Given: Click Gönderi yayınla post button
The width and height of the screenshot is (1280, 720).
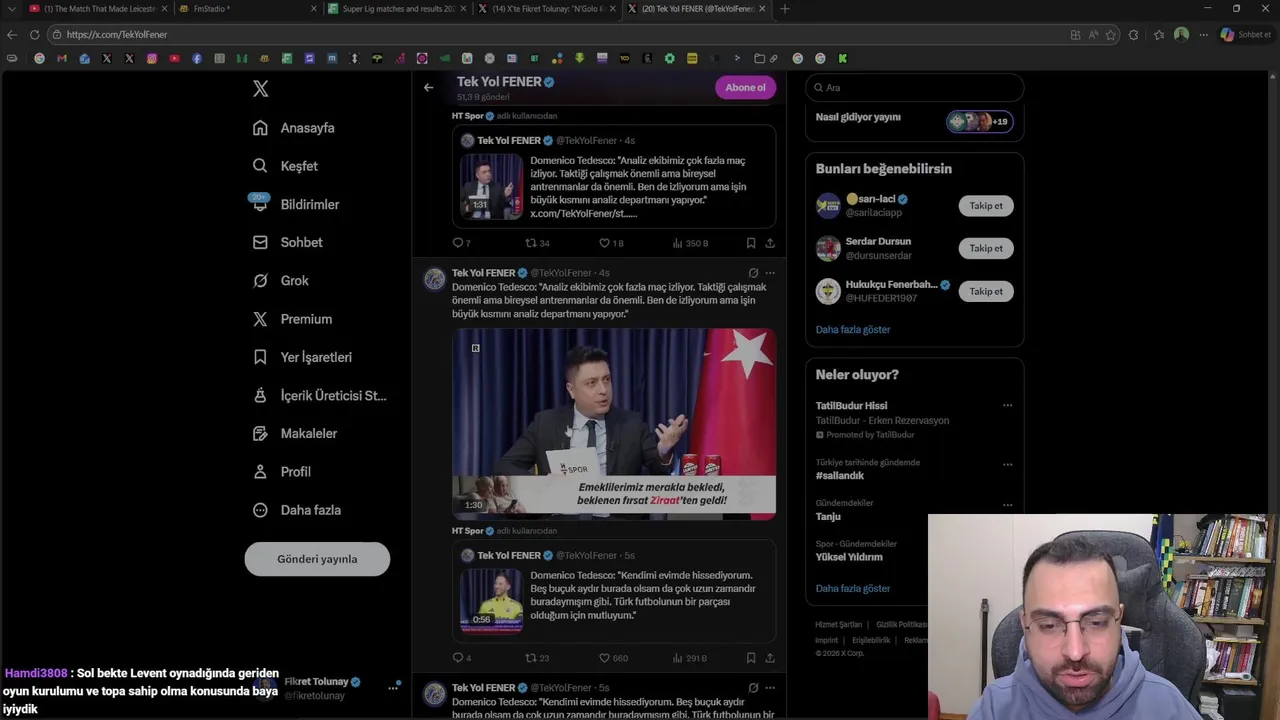Looking at the screenshot, I should tap(317, 559).
